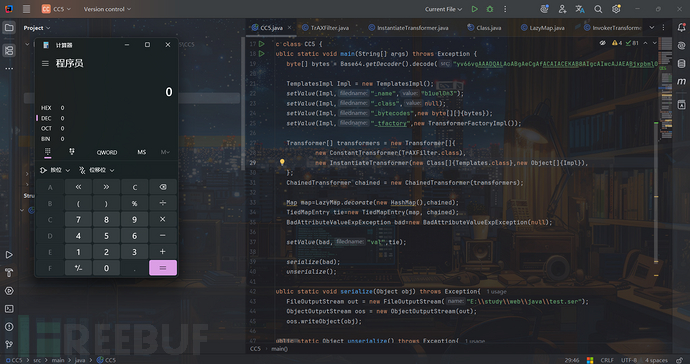
Task: Open calculator navigation hamburger menu
Action: (x=45, y=63)
